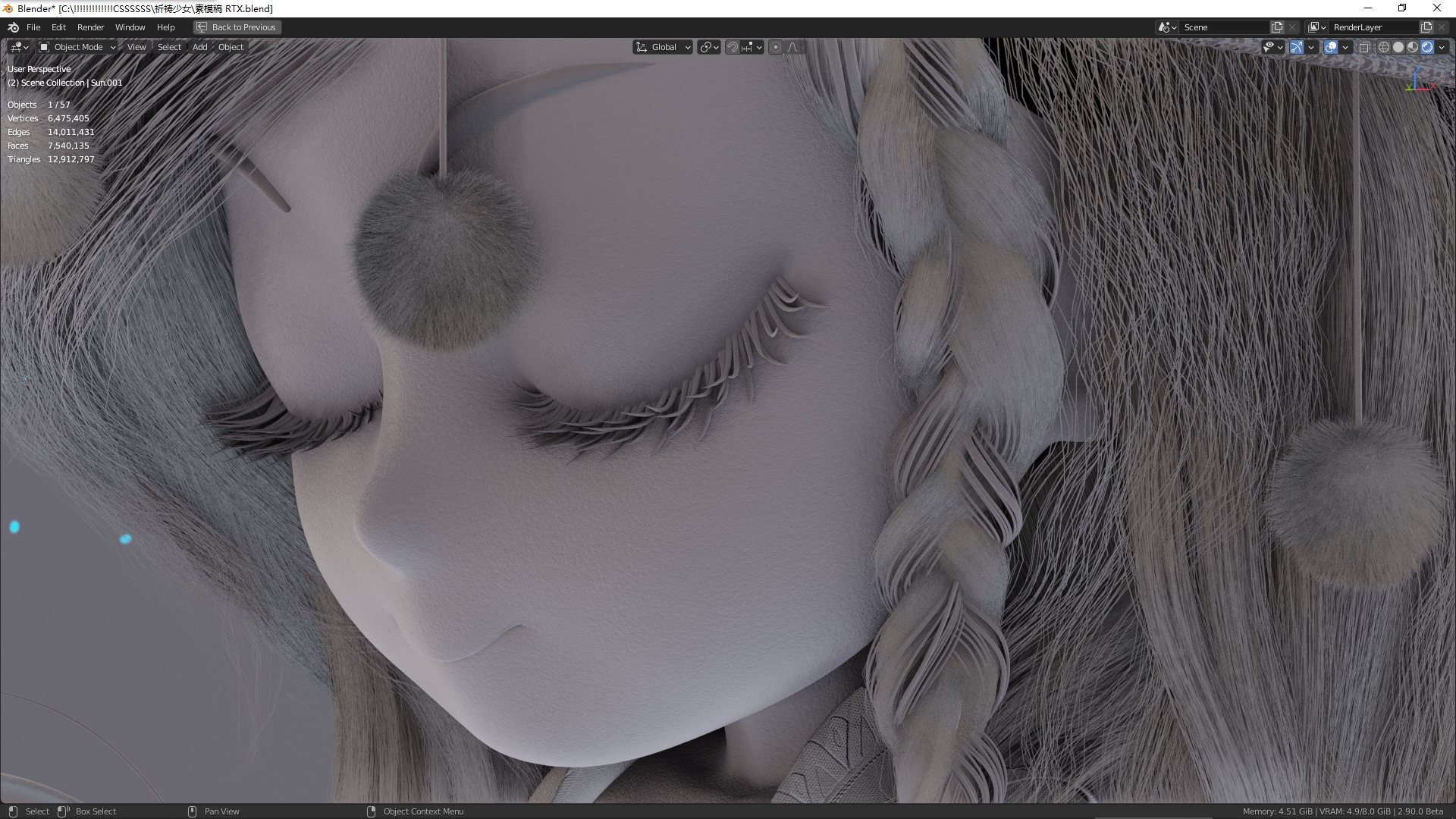Open the Render menu

point(90,27)
